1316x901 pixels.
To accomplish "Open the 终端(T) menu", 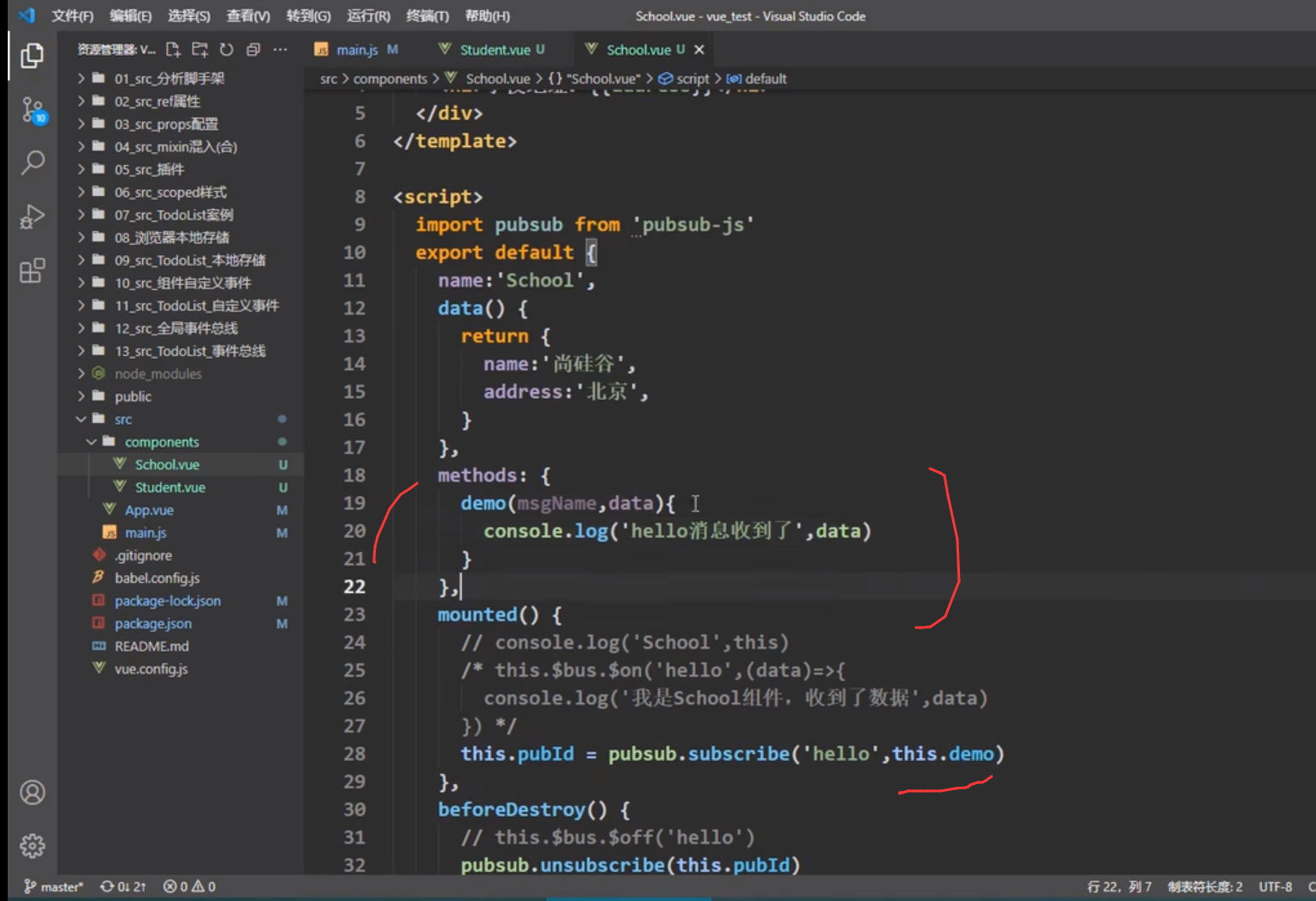I will pos(427,15).
